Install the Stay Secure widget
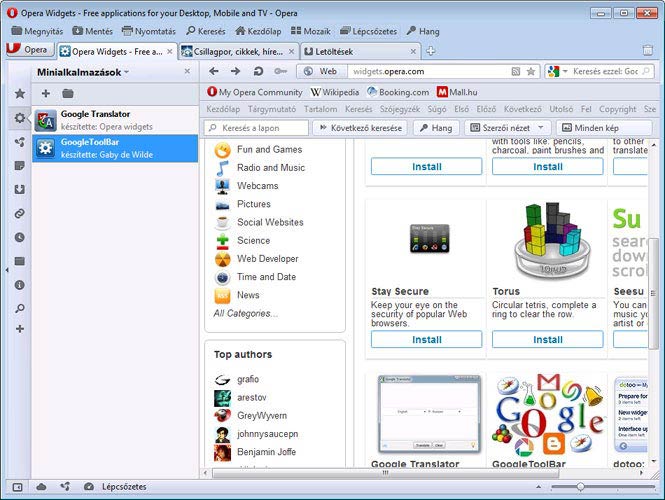 point(427,339)
